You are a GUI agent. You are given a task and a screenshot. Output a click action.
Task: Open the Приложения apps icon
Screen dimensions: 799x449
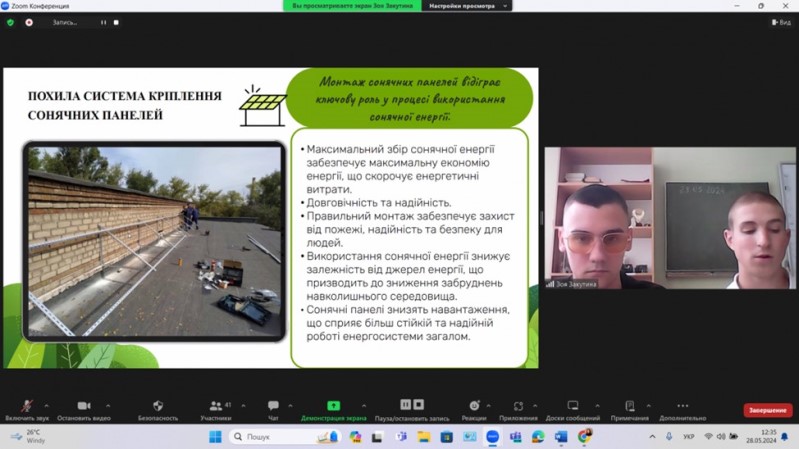click(518, 406)
